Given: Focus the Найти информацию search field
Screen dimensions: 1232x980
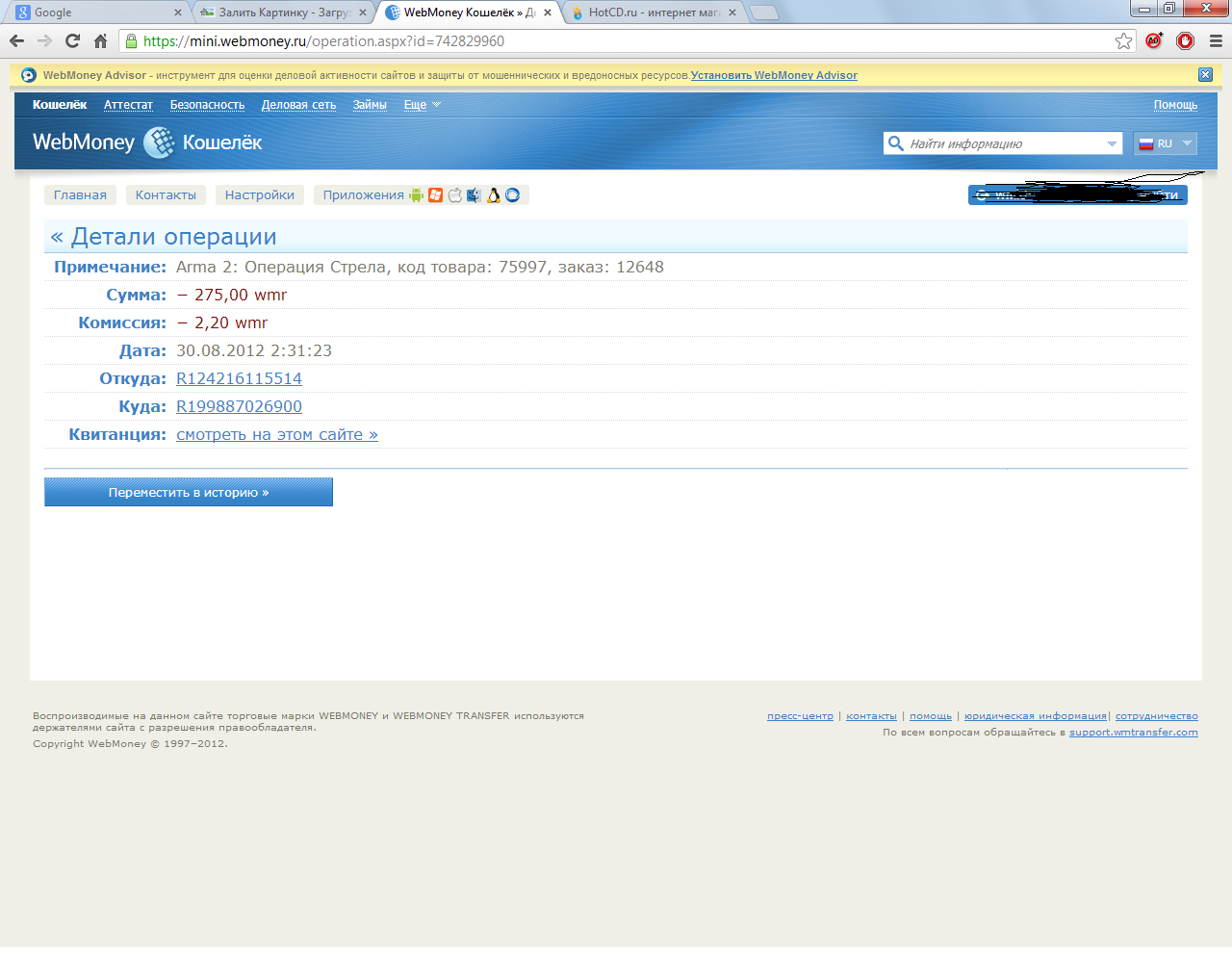Looking at the screenshot, I should point(1004,143).
